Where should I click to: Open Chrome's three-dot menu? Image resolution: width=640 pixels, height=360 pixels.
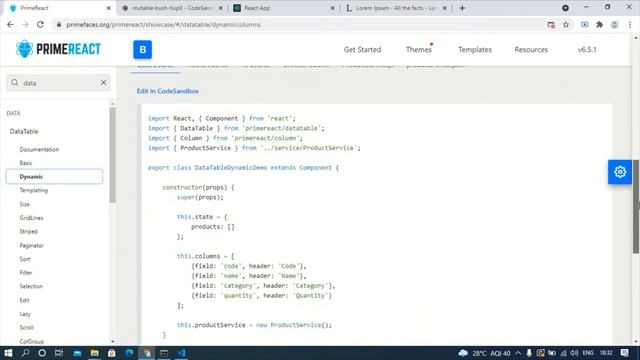[x=630, y=24]
